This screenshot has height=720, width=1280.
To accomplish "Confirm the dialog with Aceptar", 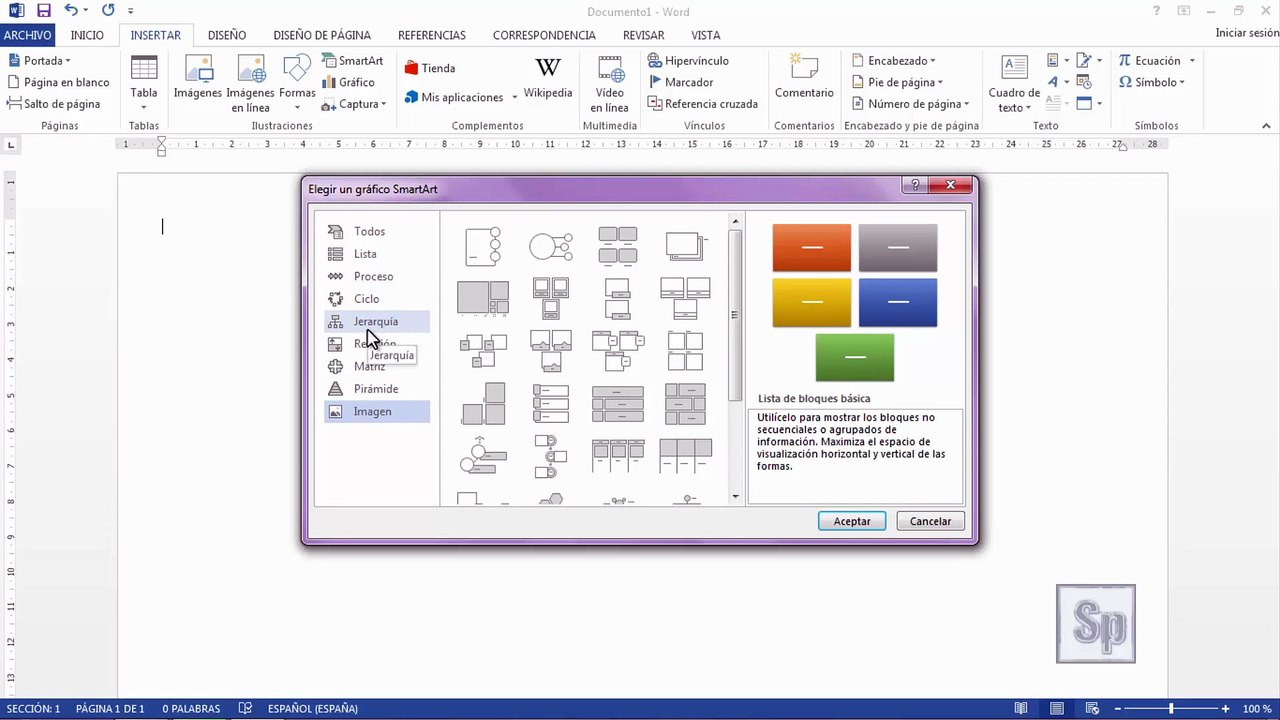I will coord(852,521).
